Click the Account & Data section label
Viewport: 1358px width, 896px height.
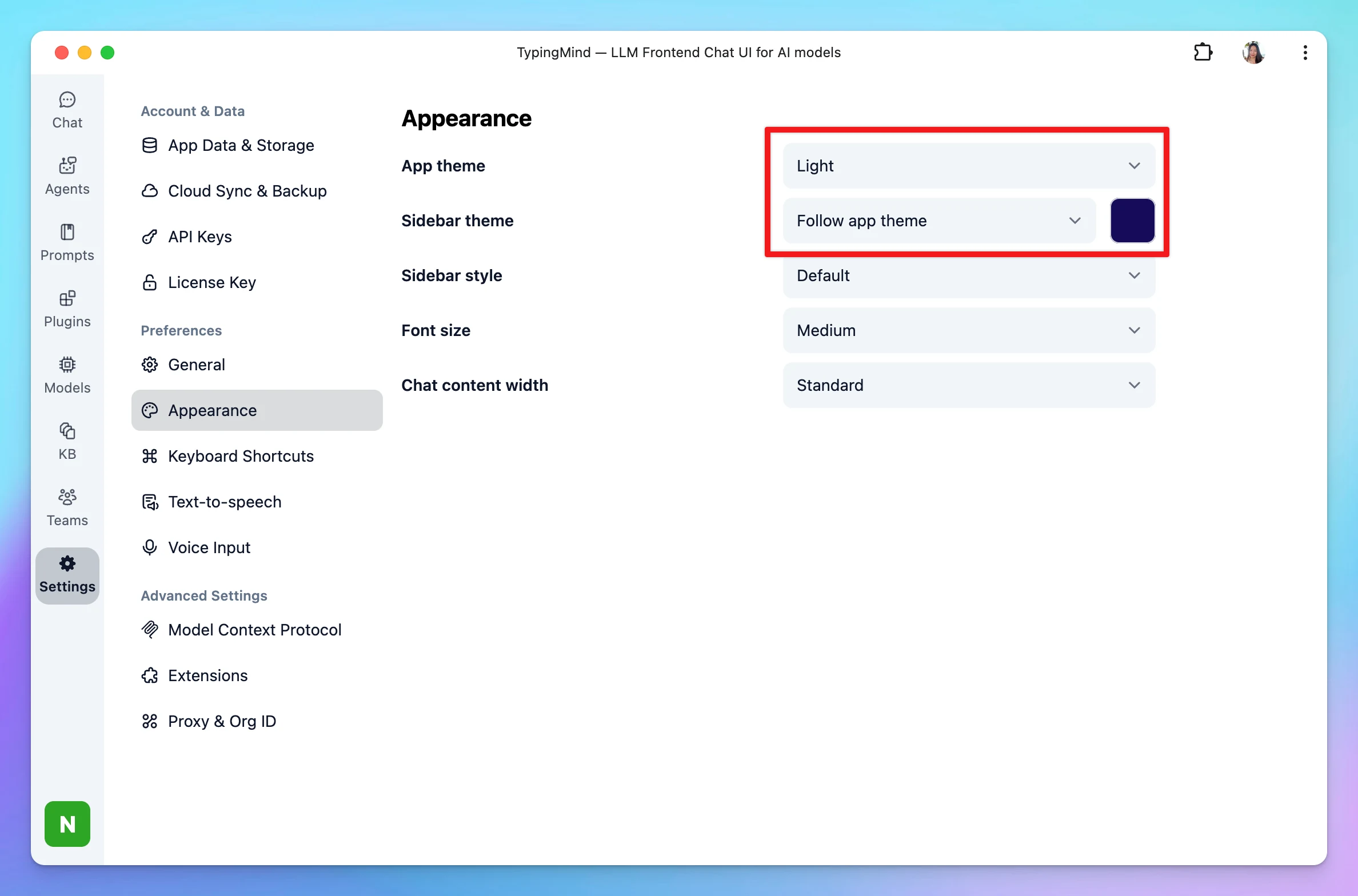pyautogui.click(x=193, y=111)
